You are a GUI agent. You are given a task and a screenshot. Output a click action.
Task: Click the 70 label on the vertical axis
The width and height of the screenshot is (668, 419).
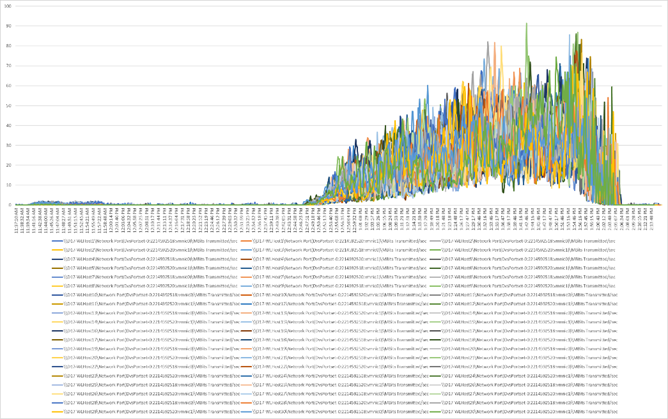[8, 66]
